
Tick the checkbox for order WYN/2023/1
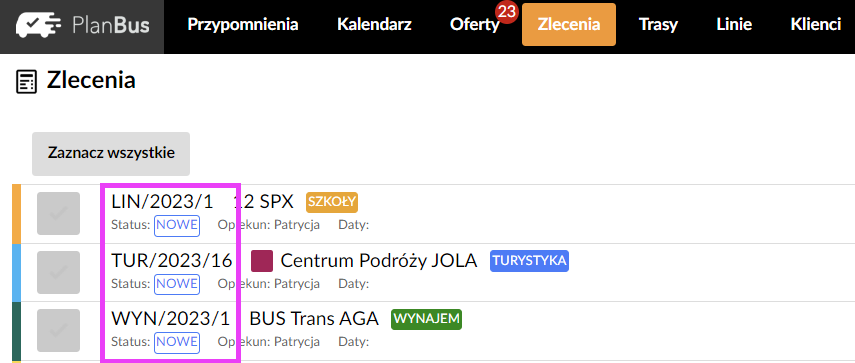58,330
